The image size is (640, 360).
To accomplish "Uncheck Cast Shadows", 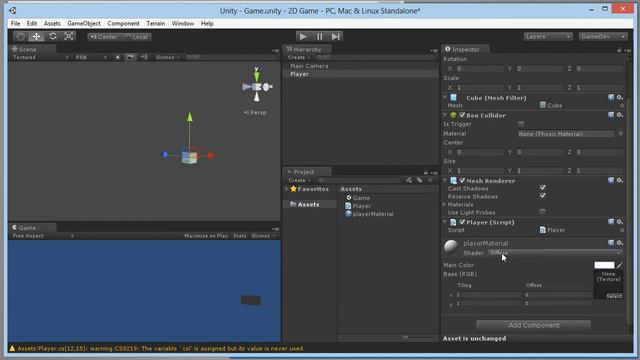I will 542,188.
